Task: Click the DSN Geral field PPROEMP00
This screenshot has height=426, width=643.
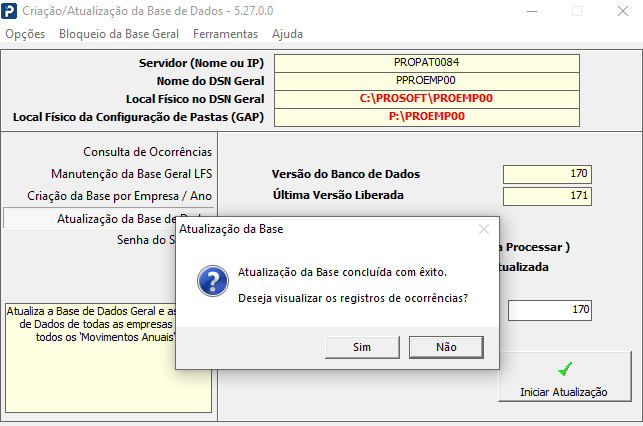Action: [427, 81]
